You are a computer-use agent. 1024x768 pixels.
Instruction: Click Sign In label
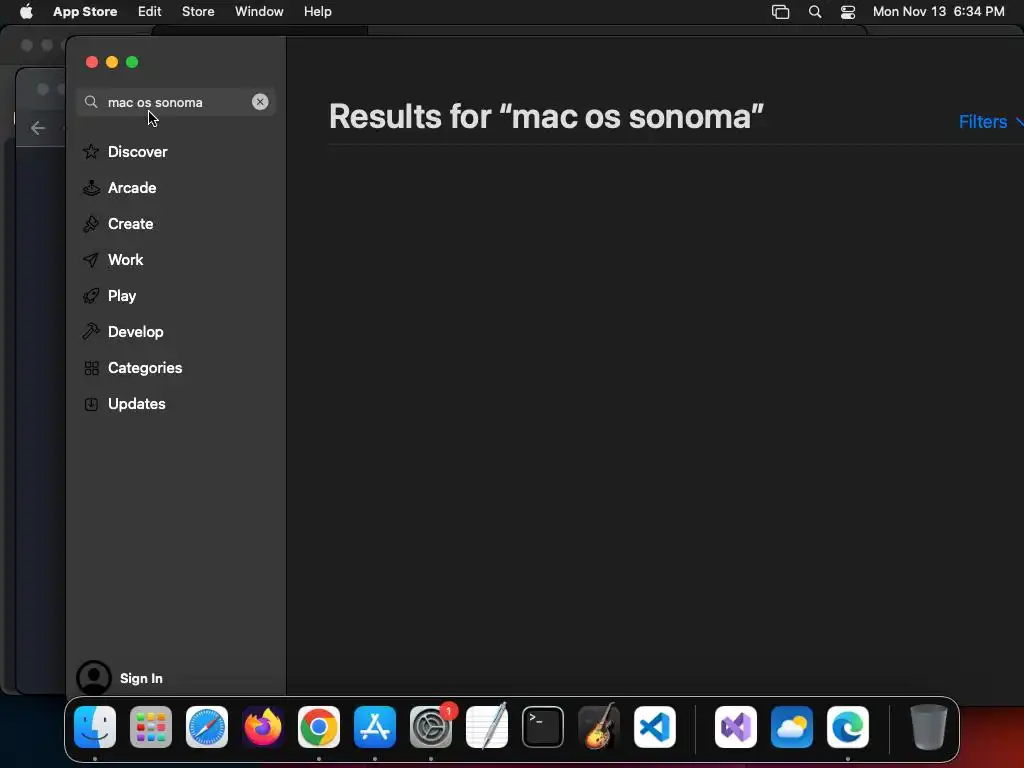pyautogui.click(x=141, y=679)
